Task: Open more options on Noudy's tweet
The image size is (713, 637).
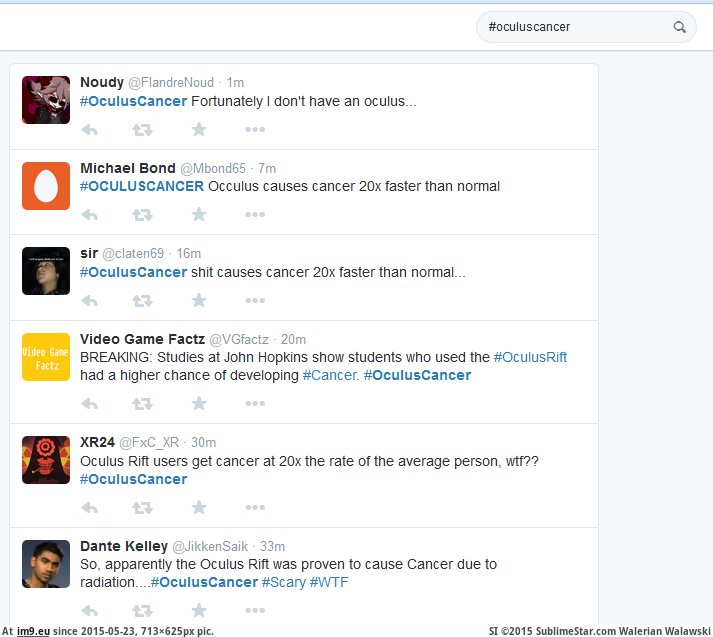Action: (255, 130)
